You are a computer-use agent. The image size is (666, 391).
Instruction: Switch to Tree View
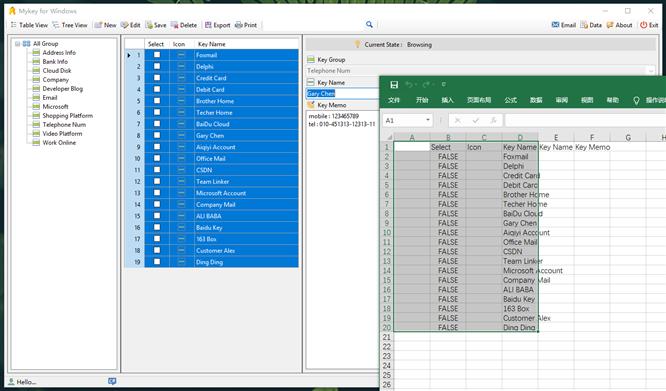click(70, 25)
